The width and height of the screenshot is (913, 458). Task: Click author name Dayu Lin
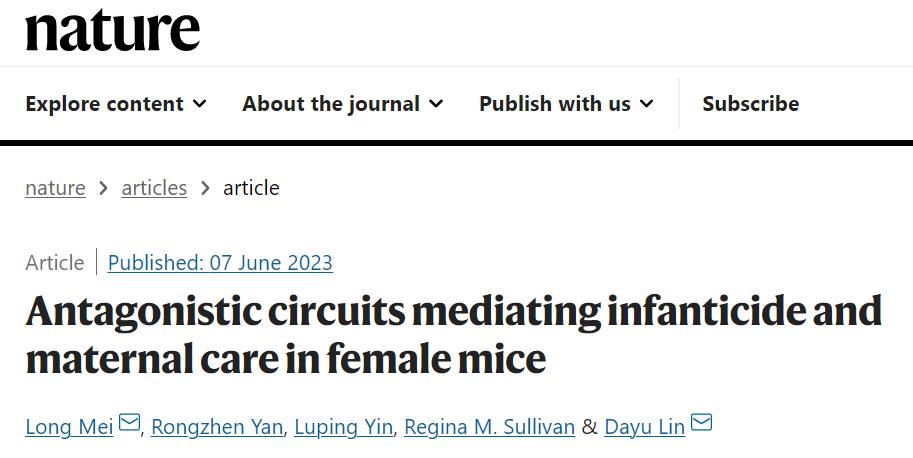coord(644,427)
